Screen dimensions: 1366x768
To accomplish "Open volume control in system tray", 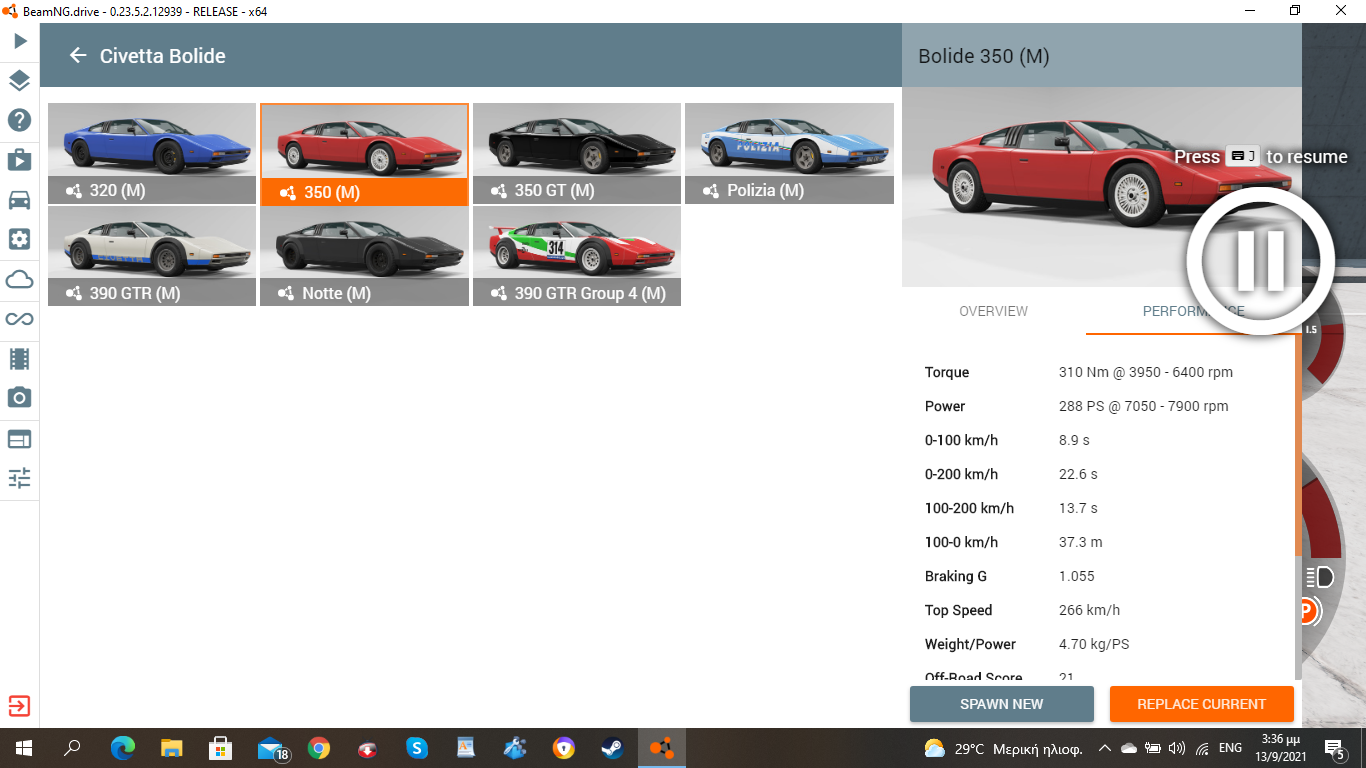I will (1176, 748).
